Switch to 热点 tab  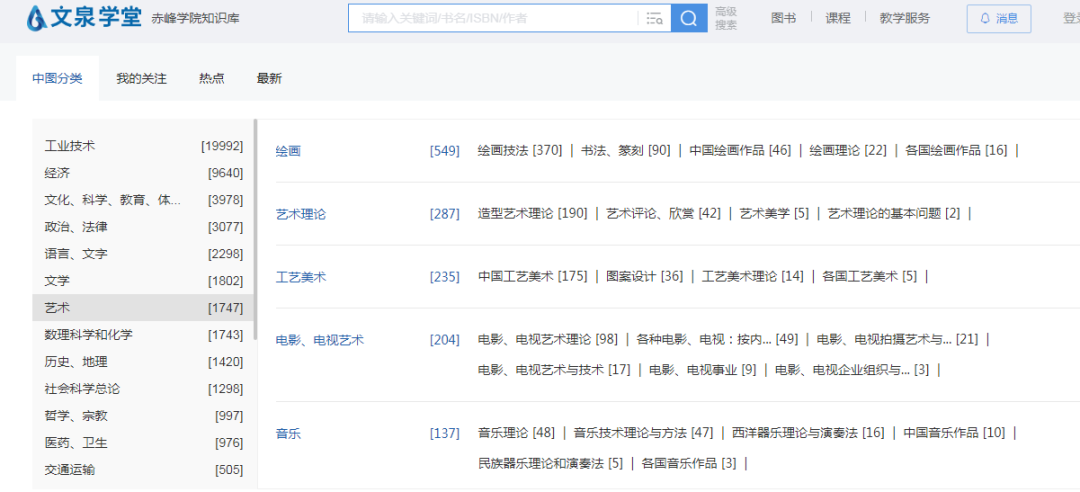(211, 78)
